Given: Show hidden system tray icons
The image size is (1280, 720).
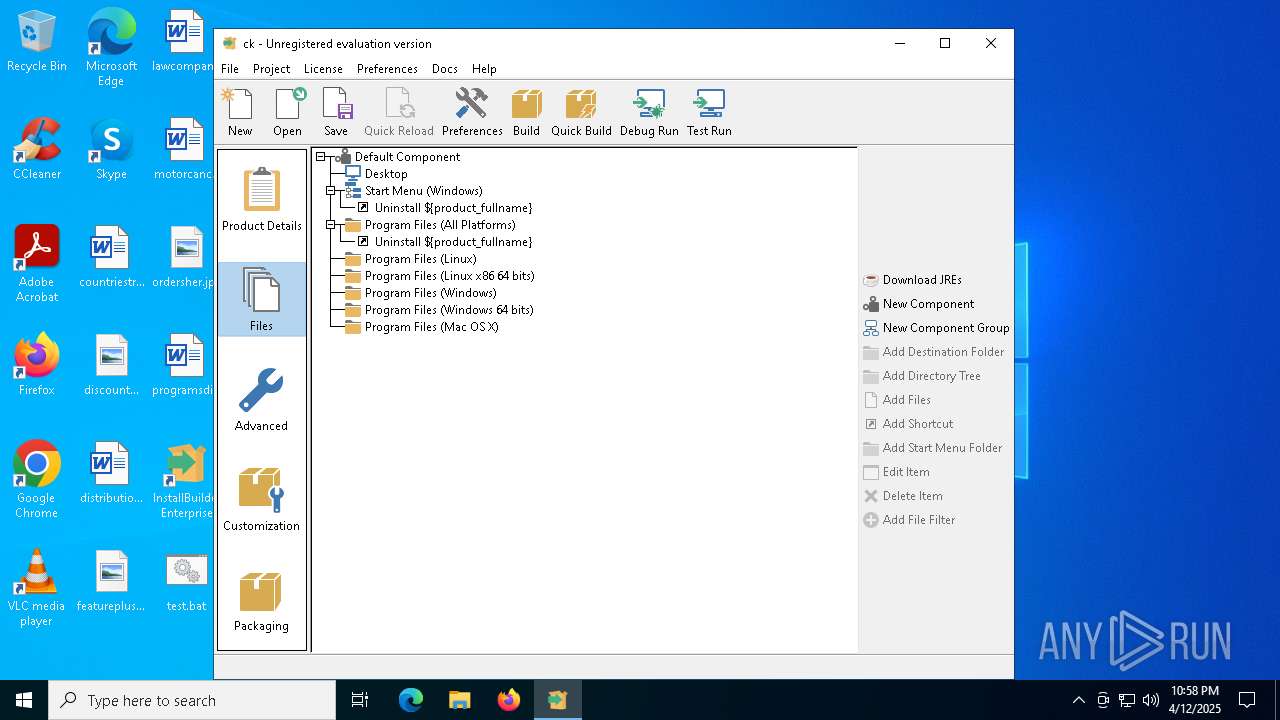Looking at the screenshot, I should pyautogui.click(x=1078, y=700).
